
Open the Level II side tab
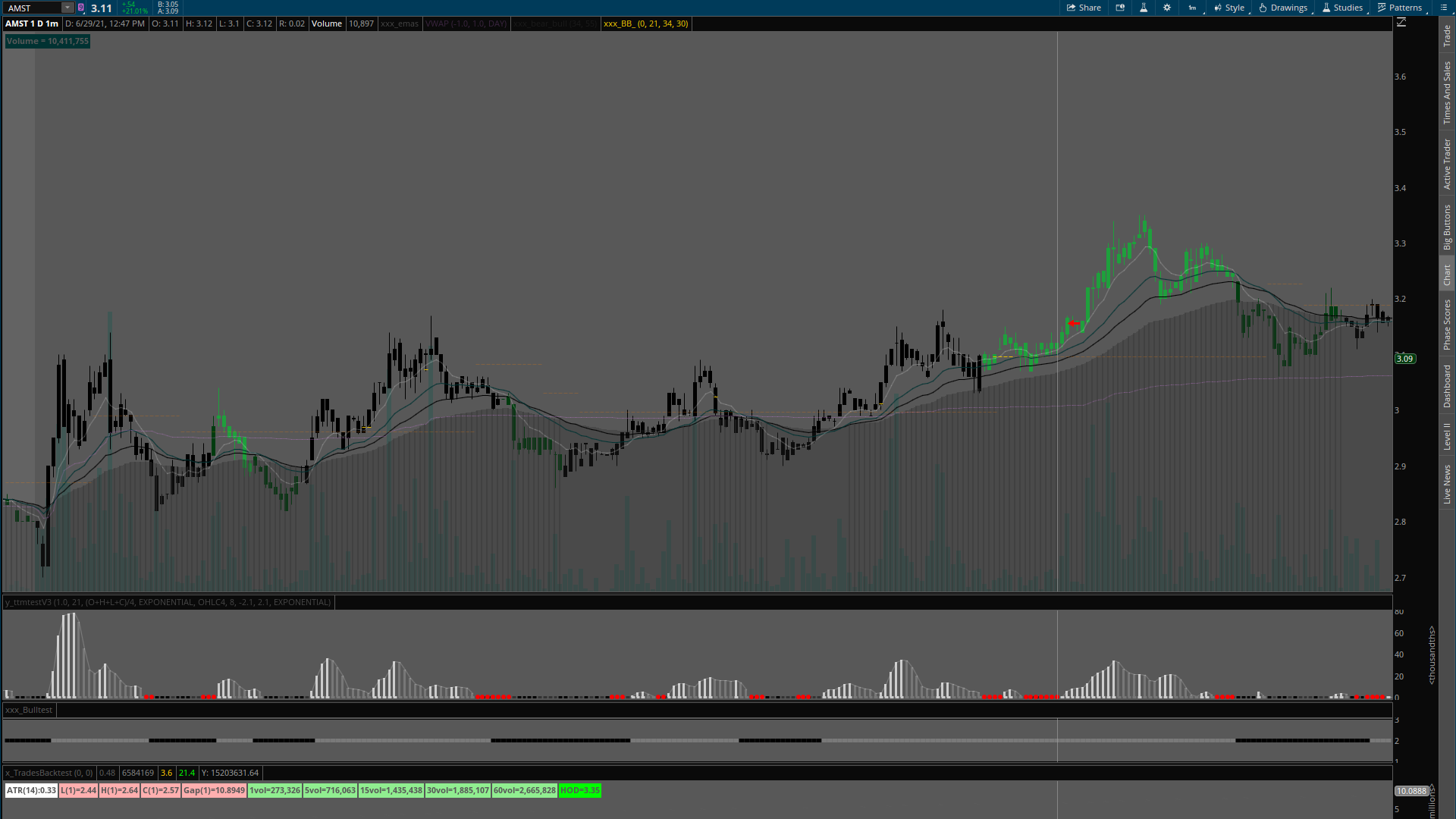pos(1447,436)
